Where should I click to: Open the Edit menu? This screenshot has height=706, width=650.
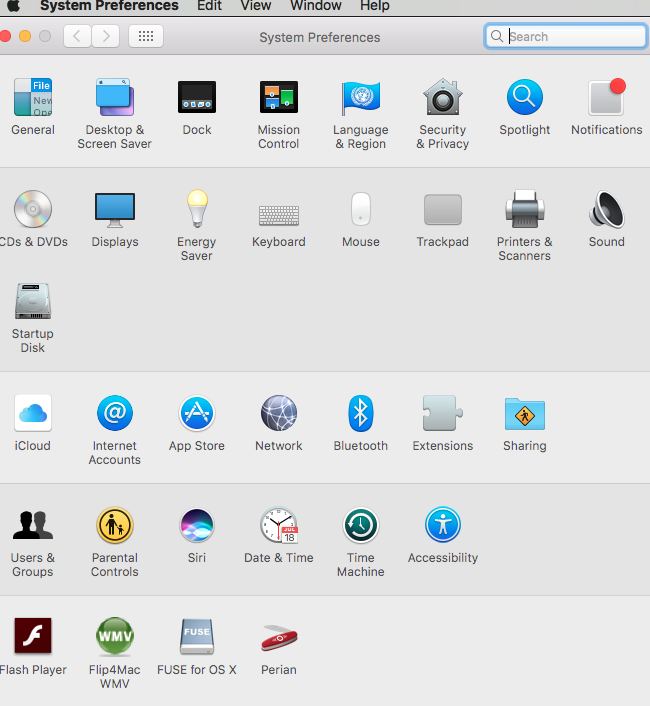click(209, 6)
